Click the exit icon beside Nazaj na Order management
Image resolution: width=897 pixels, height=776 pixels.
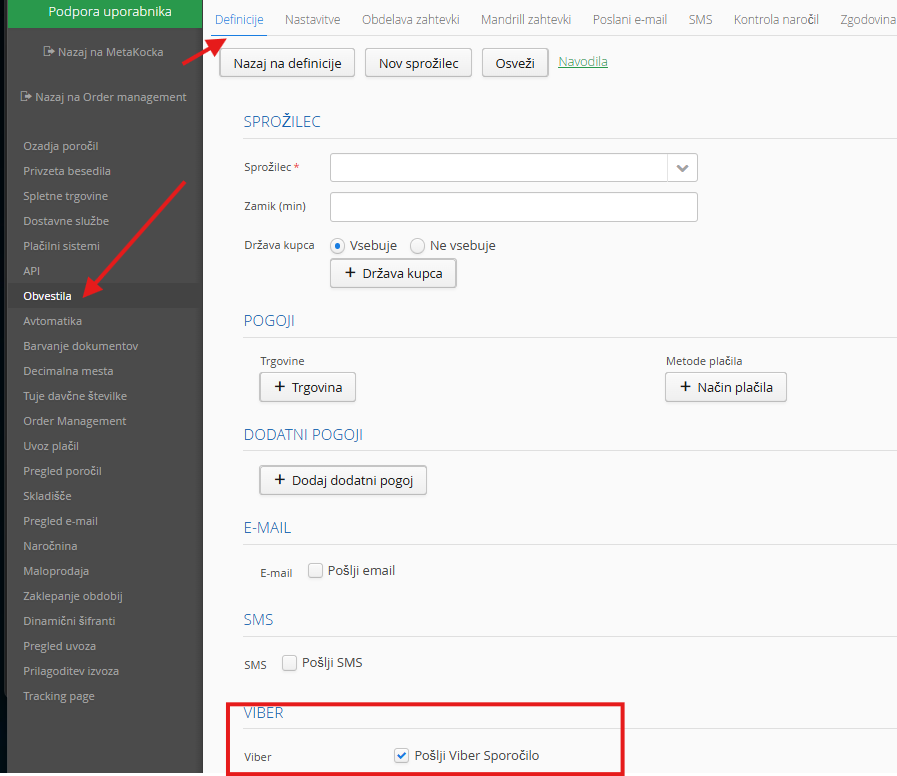26,96
